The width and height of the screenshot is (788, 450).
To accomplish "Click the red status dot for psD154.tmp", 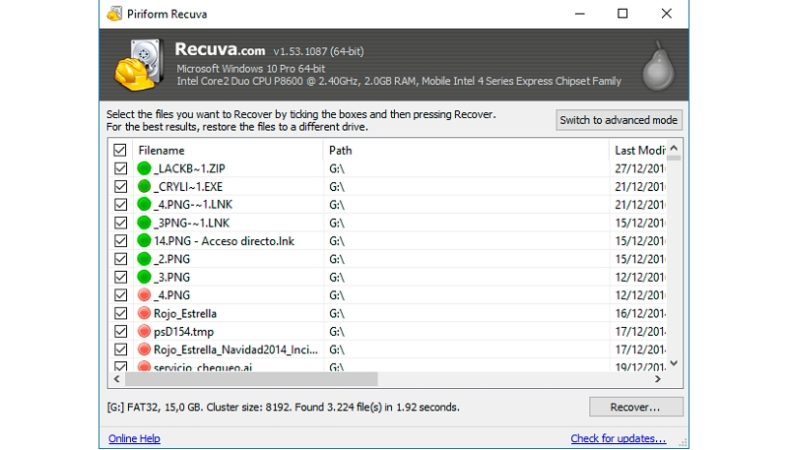I will [144, 331].
